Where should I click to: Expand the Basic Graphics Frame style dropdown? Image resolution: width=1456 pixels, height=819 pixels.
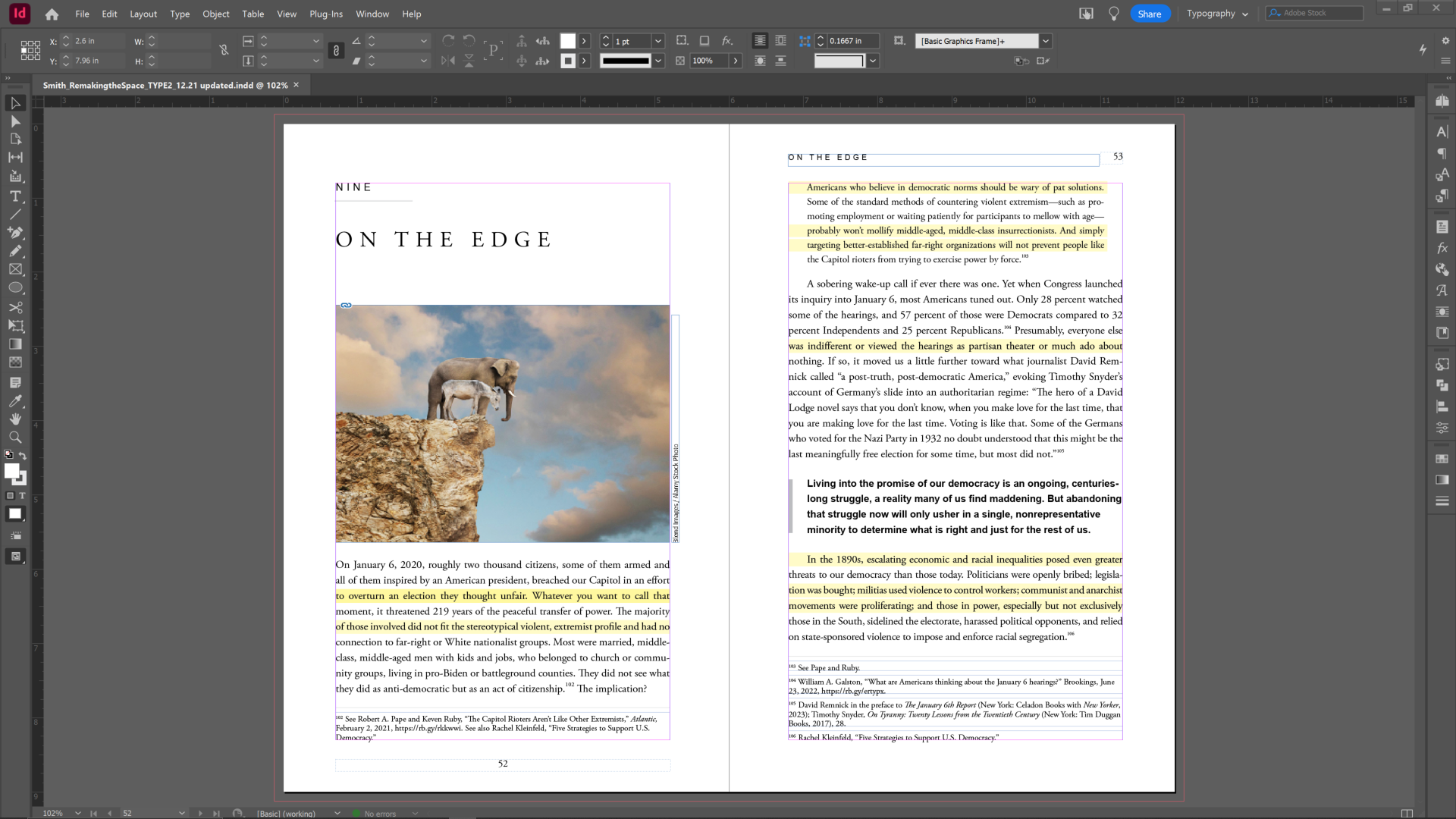1046,41
